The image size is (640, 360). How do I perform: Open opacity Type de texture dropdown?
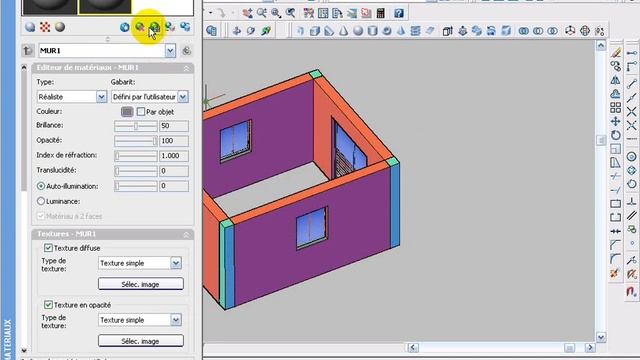point(176,320)
